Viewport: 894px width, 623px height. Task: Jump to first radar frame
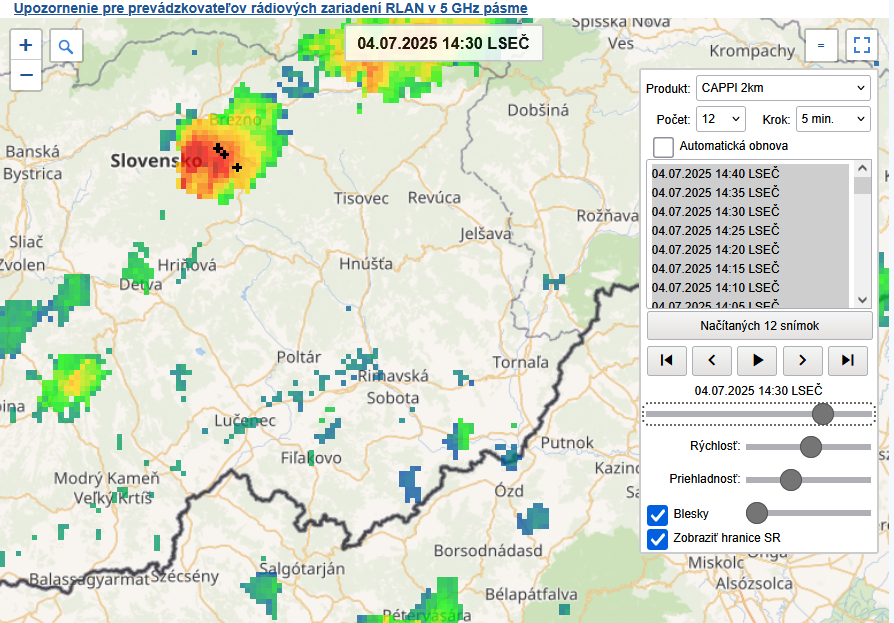point(666,360)
